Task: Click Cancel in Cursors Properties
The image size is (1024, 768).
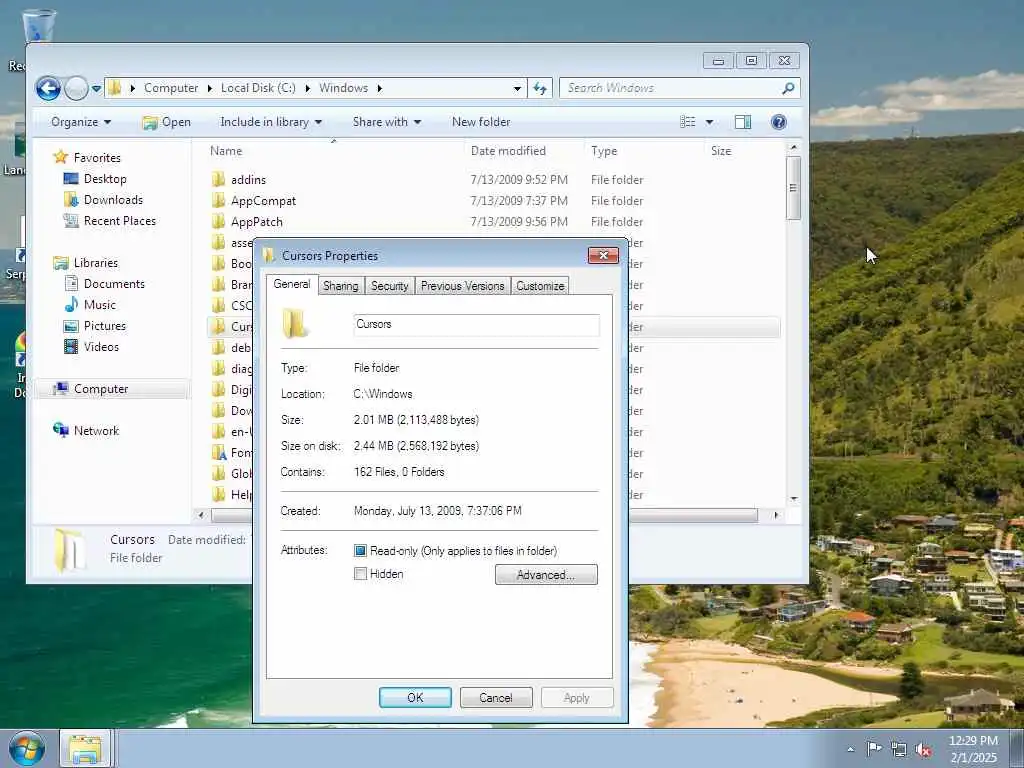Action: 496,697
